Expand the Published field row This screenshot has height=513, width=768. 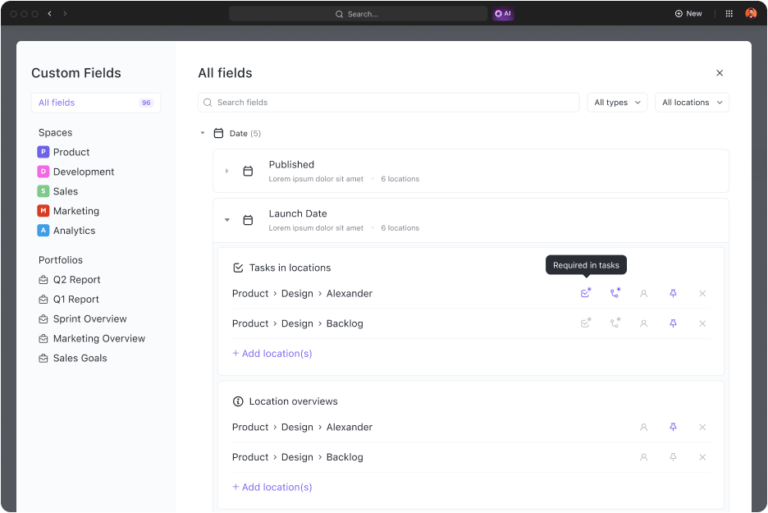(227, 171)
